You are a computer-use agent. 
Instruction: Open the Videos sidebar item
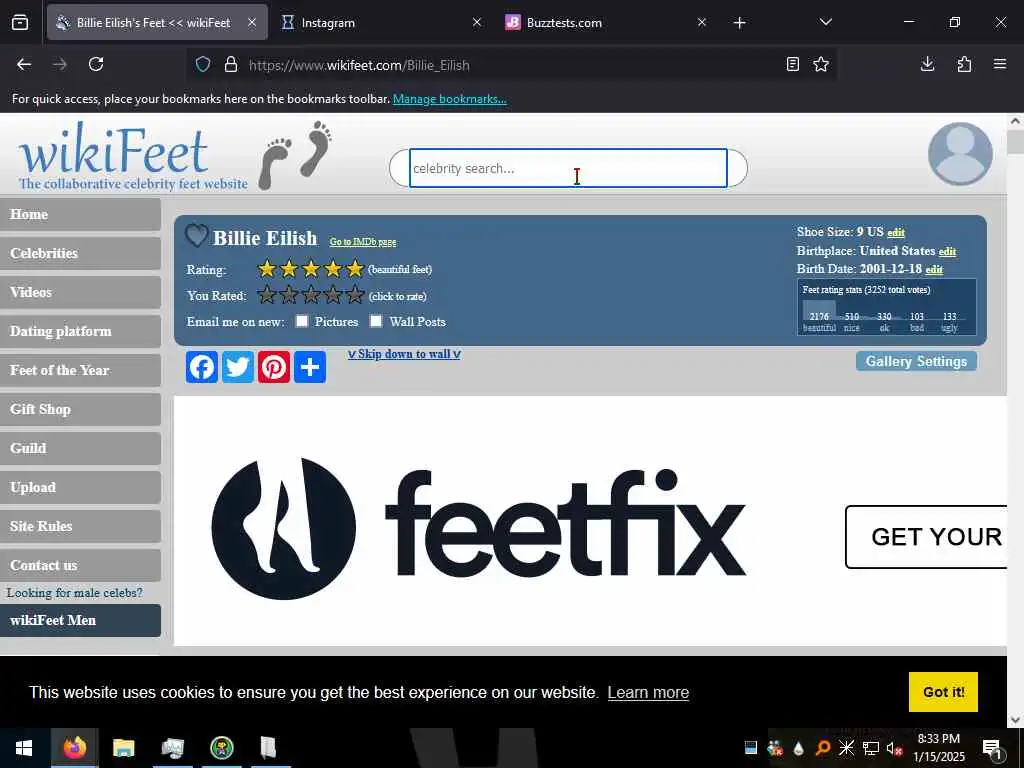pos(80,293)
